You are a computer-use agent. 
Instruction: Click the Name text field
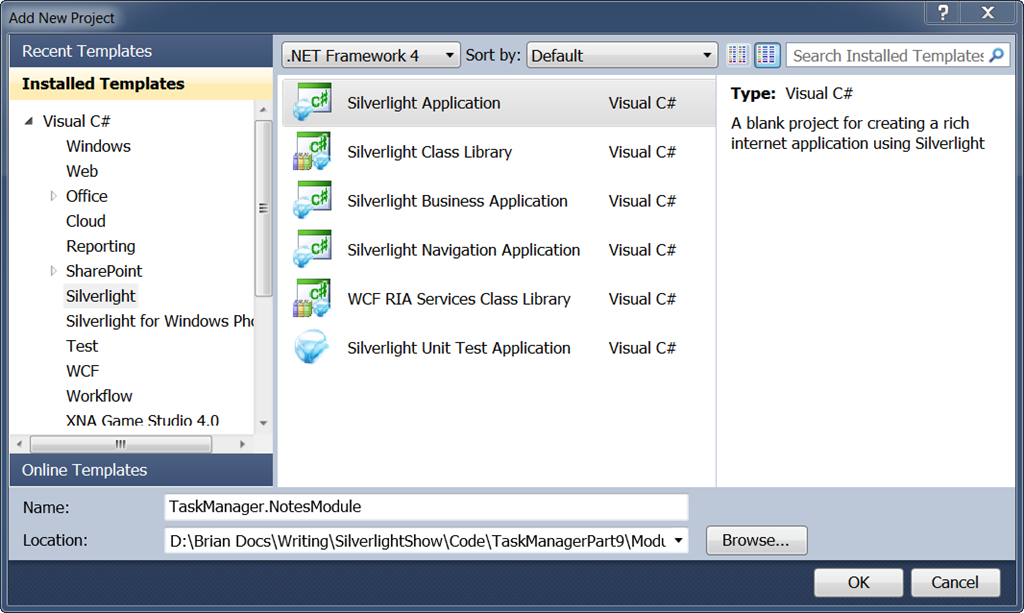(x=426, y=507)
